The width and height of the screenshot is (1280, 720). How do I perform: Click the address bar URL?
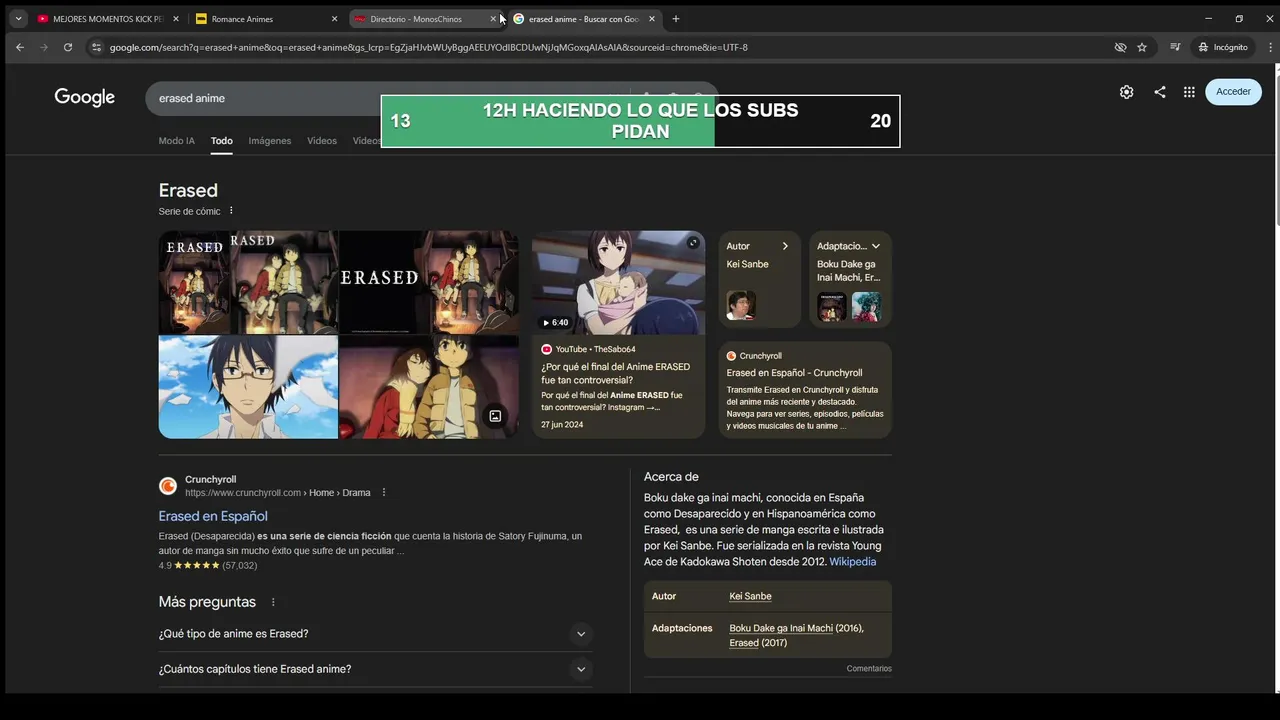click(x=428, y=47)
